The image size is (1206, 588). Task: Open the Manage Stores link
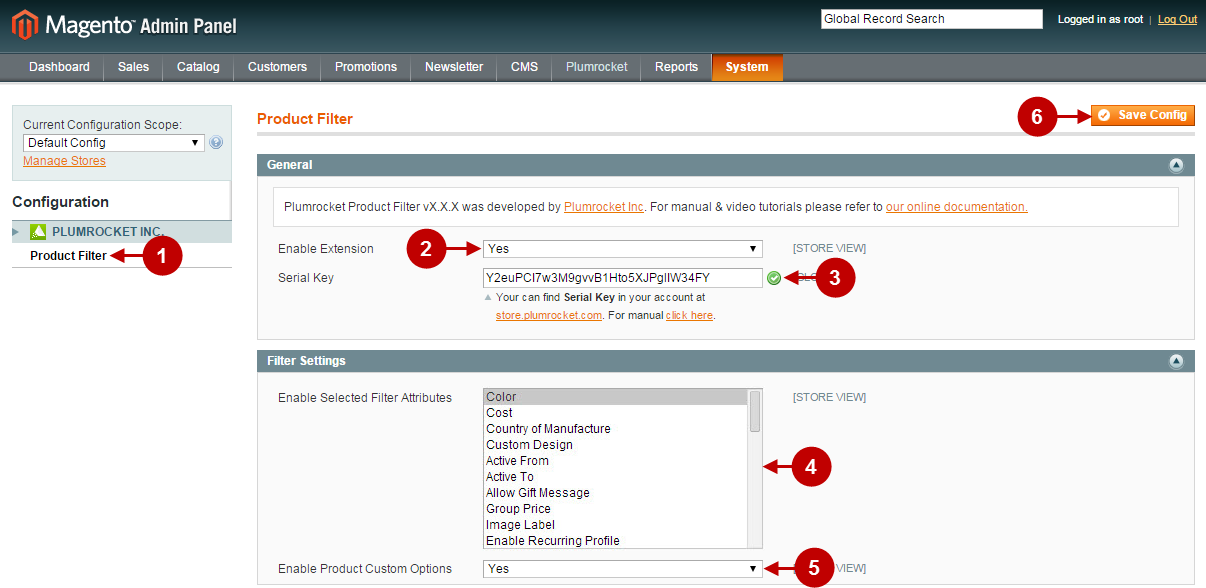pyautogui.click(x=64, y=161)
